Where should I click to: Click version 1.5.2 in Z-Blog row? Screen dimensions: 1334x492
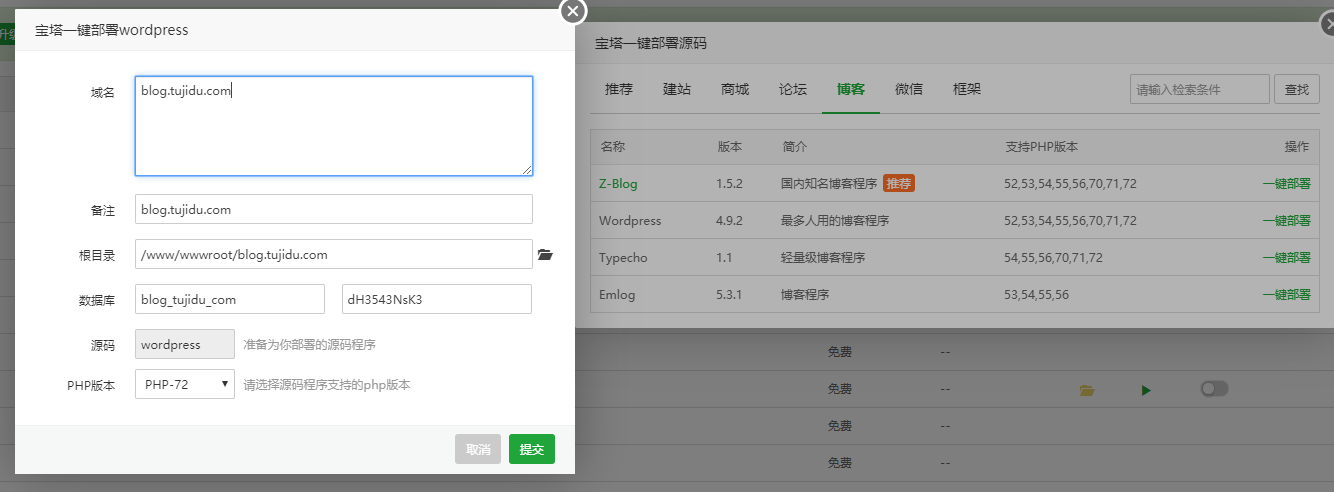(x=732, y=184)
